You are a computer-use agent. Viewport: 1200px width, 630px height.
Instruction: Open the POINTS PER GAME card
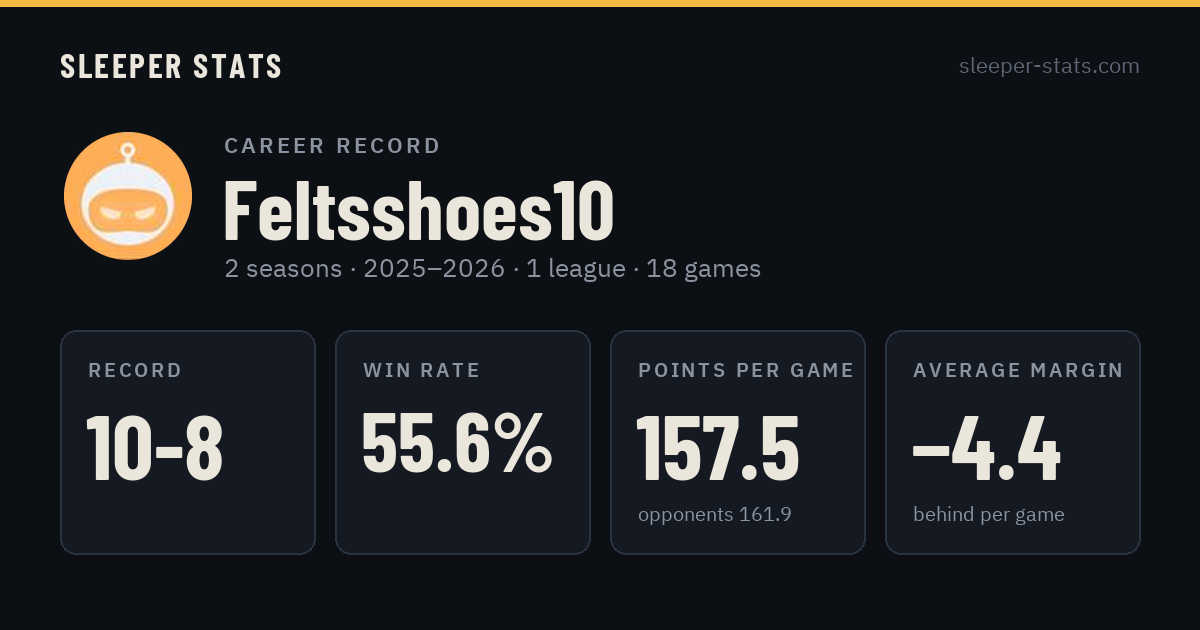click(738, 442)
